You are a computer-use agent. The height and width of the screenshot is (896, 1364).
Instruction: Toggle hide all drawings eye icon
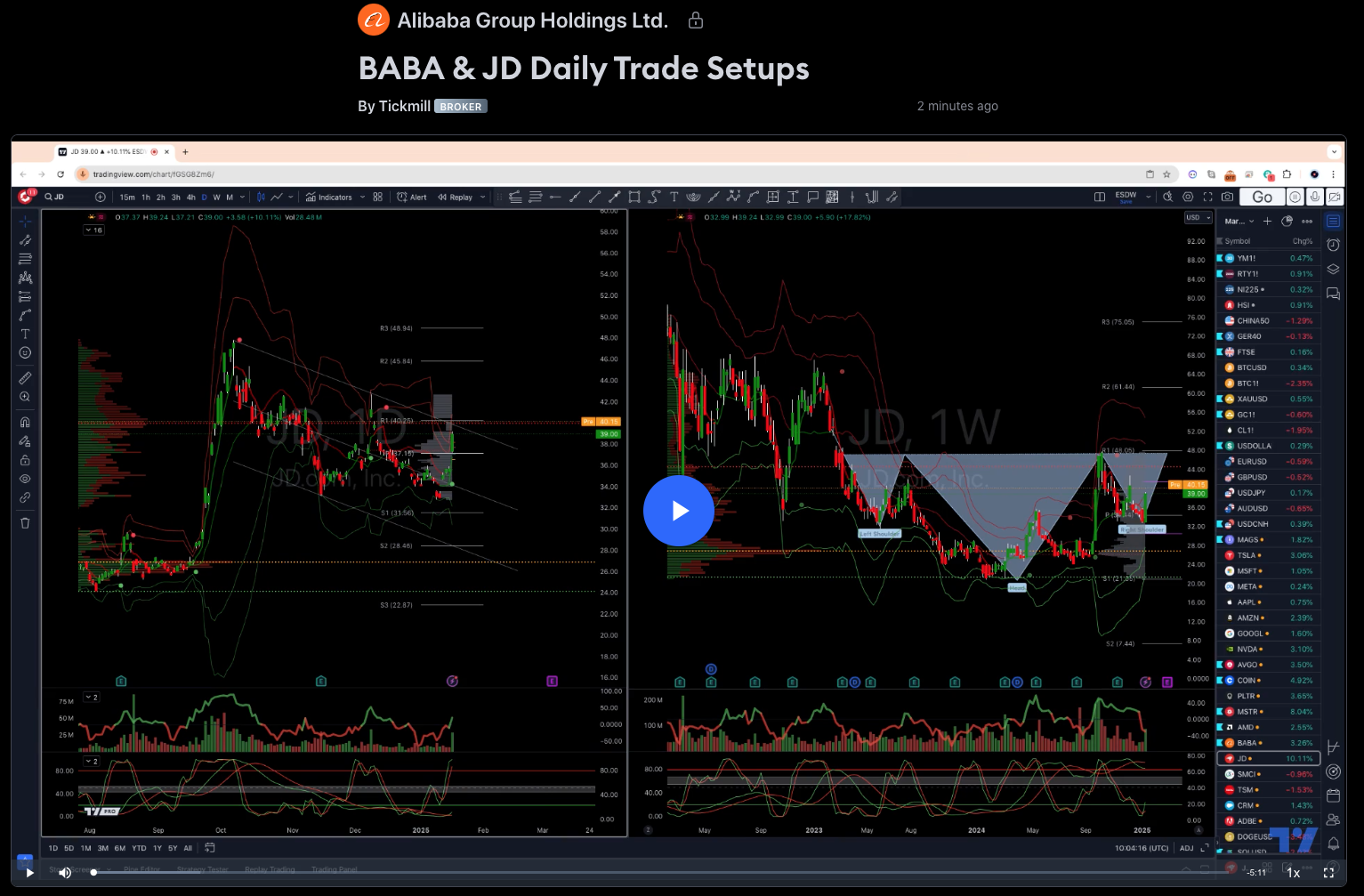(x=25, y=479)
